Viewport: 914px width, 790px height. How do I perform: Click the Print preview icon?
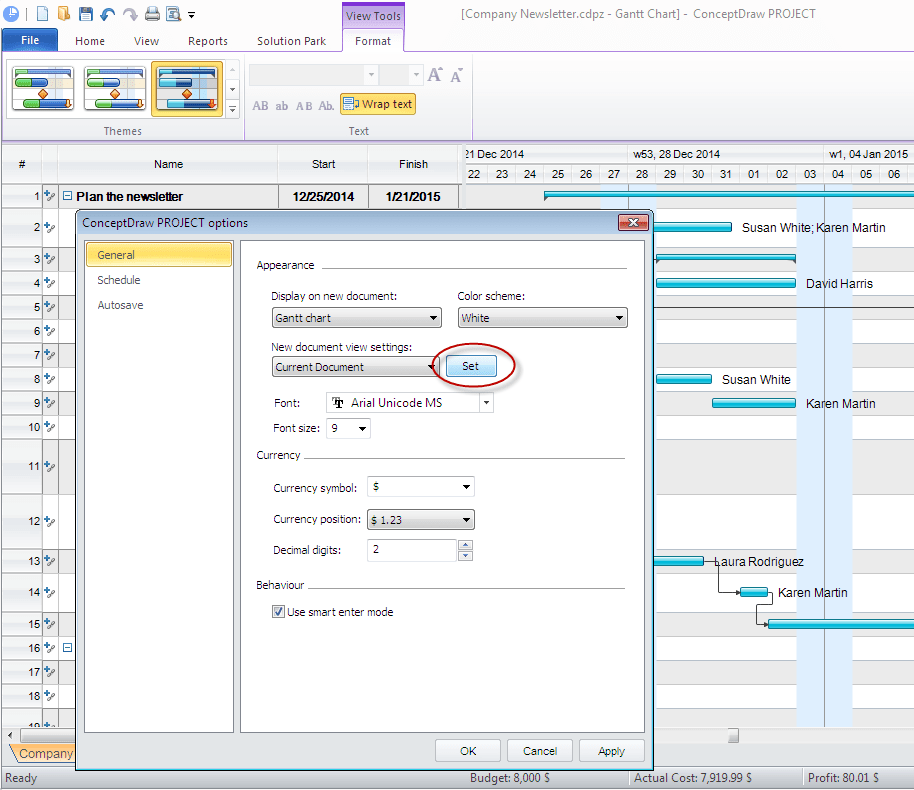click(174, 13)
